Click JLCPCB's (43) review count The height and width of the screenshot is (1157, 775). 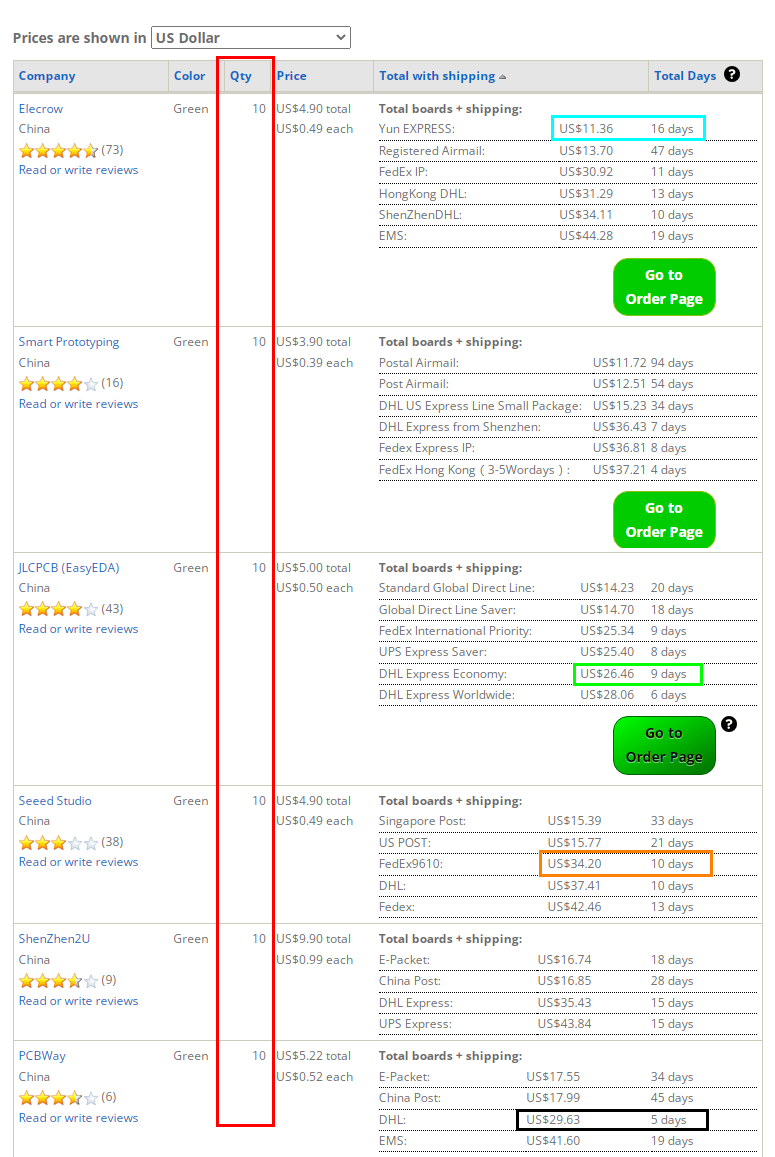112,609
